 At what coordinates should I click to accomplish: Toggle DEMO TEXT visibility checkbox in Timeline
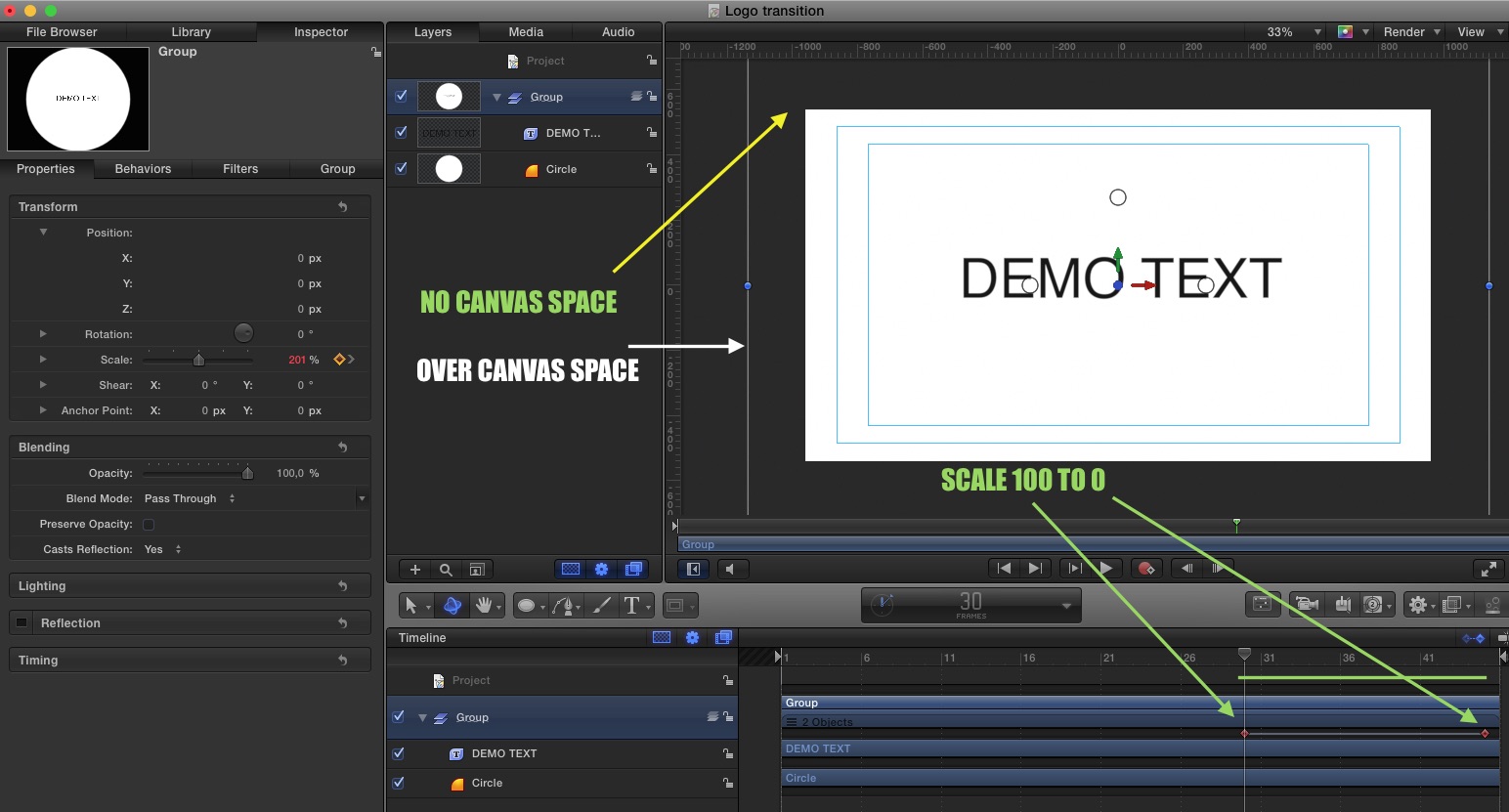398,753
